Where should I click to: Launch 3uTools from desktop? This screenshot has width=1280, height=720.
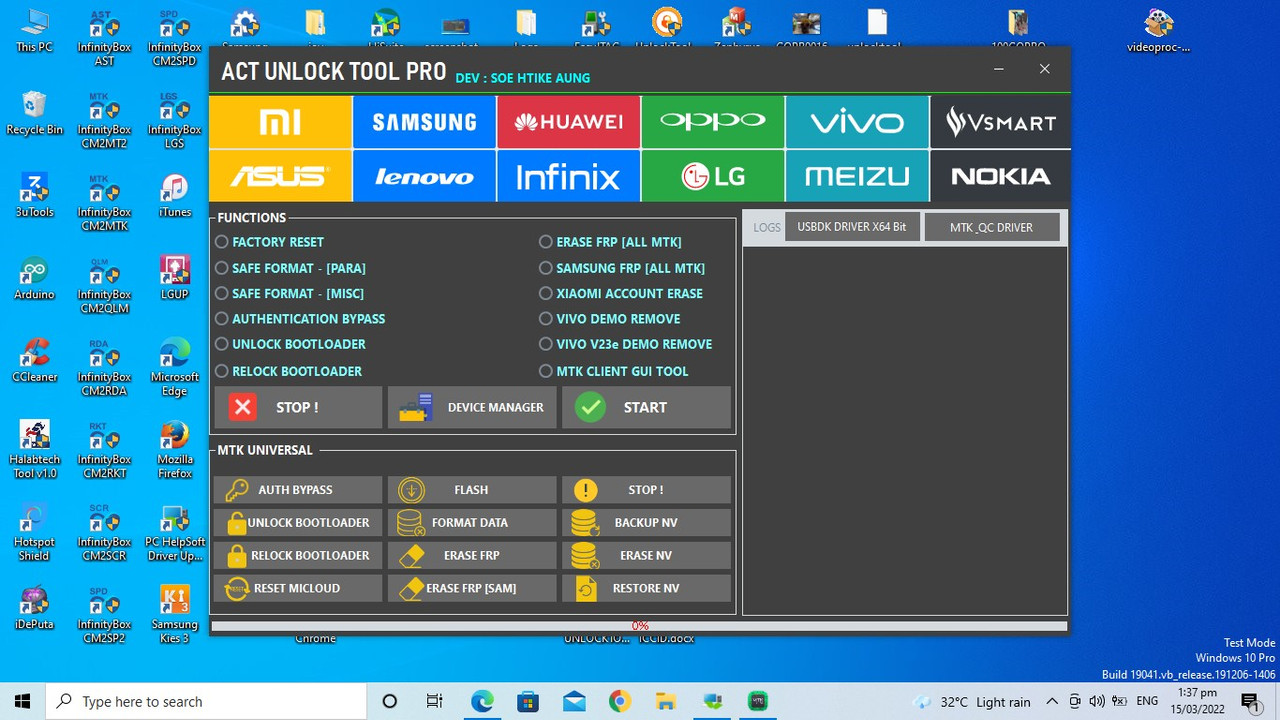tap(34, 196)
